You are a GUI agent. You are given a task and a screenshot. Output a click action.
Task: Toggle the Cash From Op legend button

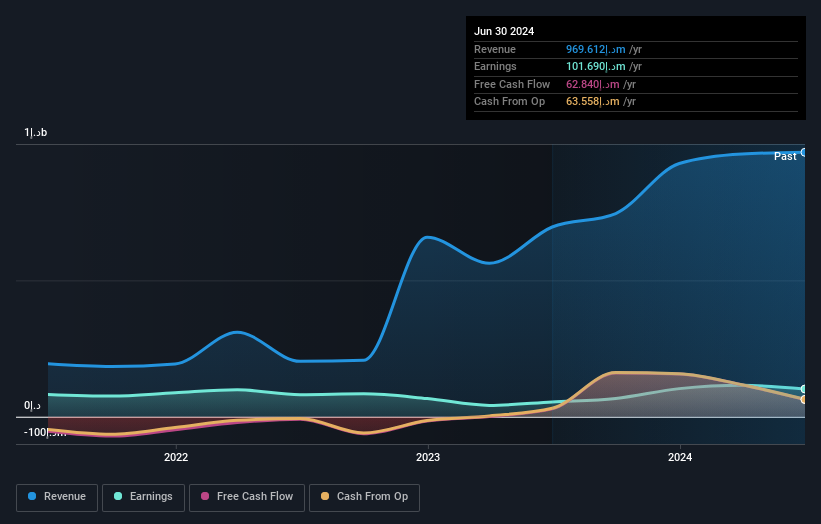pyautogui.click(x=364, y=497)
